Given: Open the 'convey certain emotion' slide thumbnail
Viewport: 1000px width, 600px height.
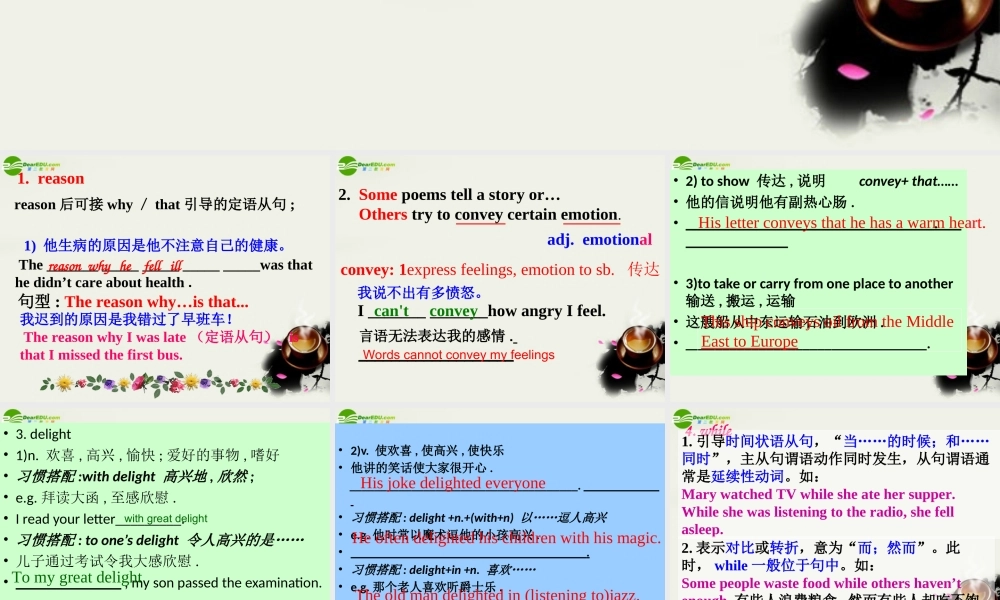Looking at the screenshot, I should click(x=500, y=277).
